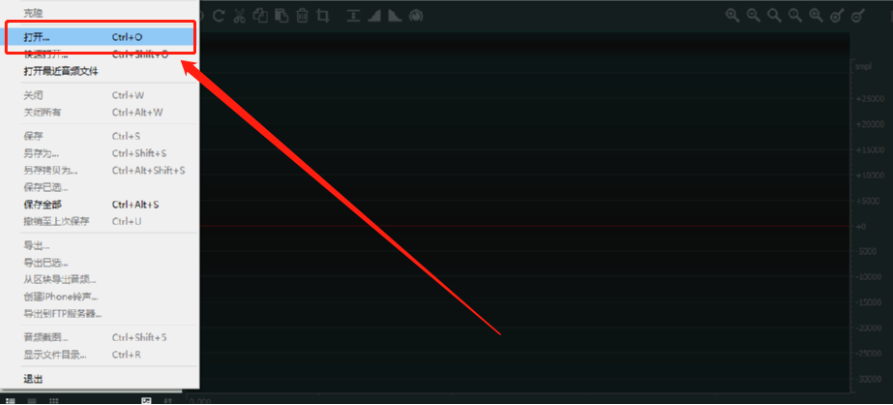Click the normalize icon in toolbar
The image size is (893, 405).
[x=354, y=16]
